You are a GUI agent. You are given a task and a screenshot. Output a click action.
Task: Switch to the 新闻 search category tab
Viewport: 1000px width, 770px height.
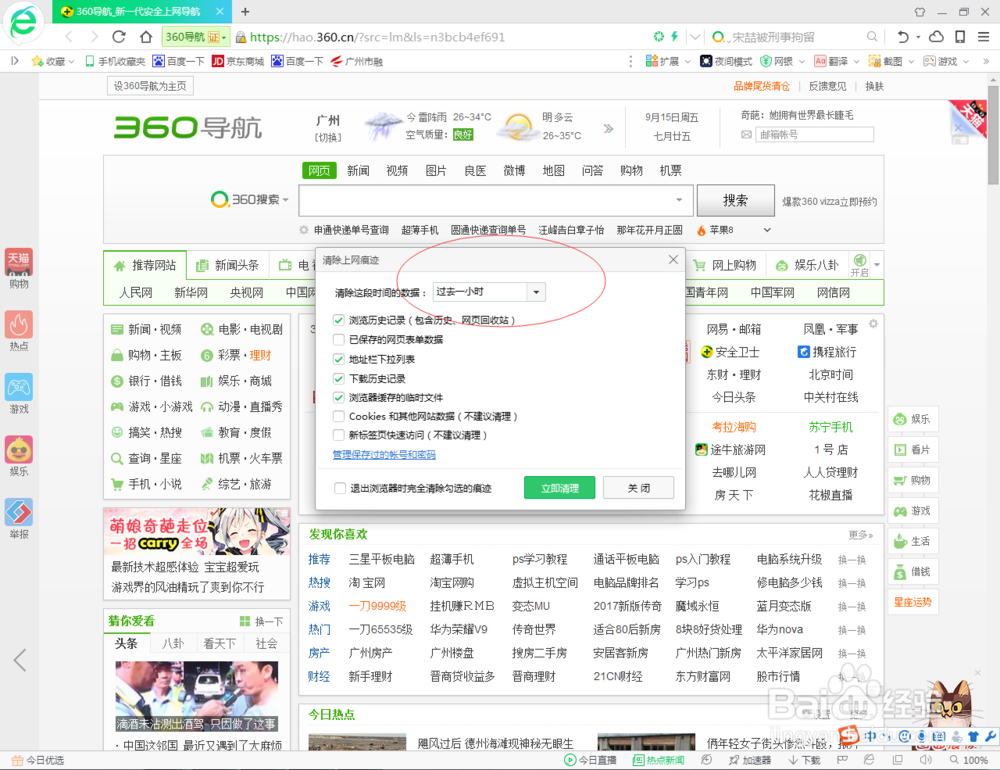tap(358, 170)
